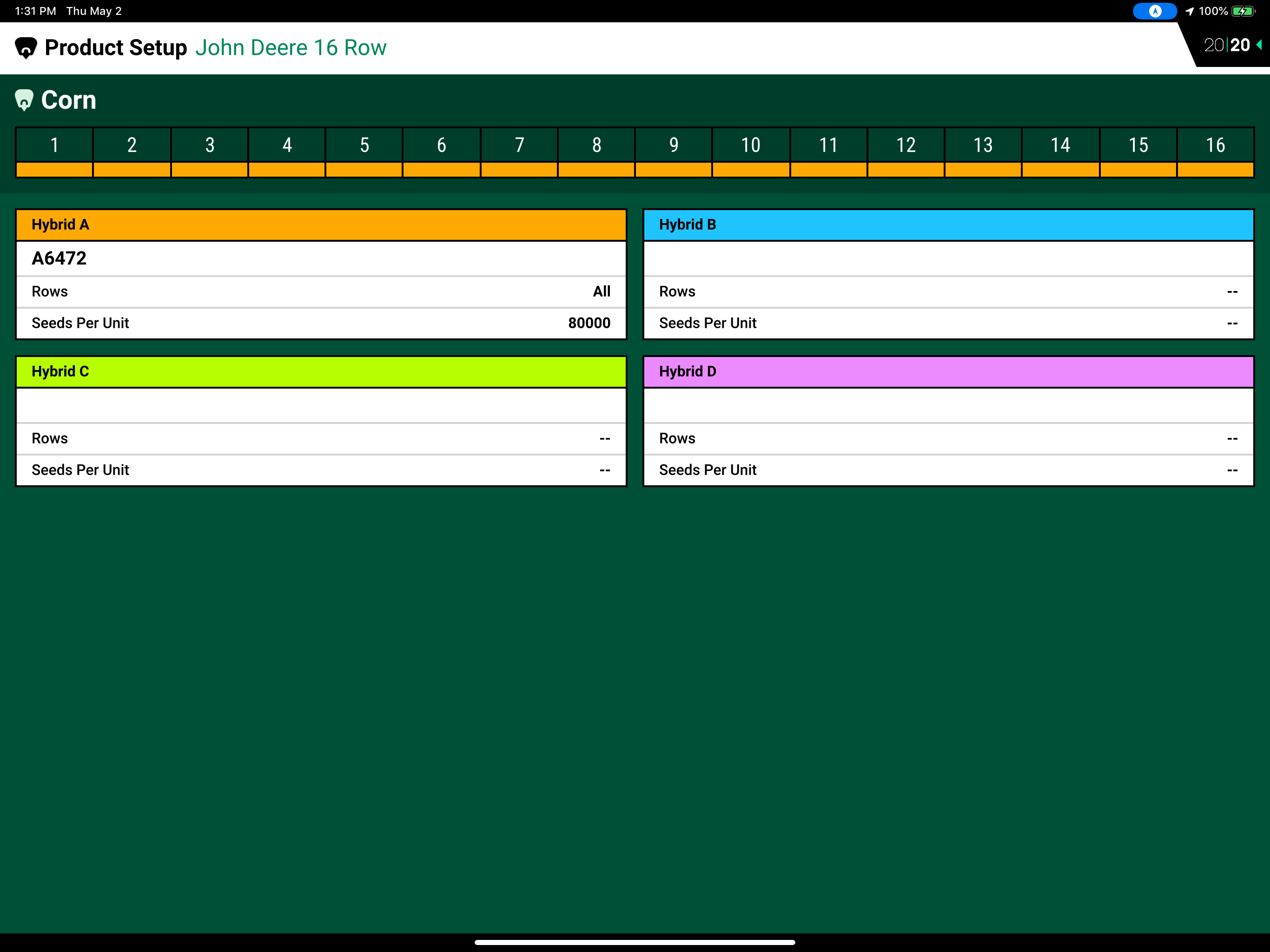Image resolution: width=1270 pixels, height=952 pixels.
Task: Select planter row 10
Action: click(751, 145)
